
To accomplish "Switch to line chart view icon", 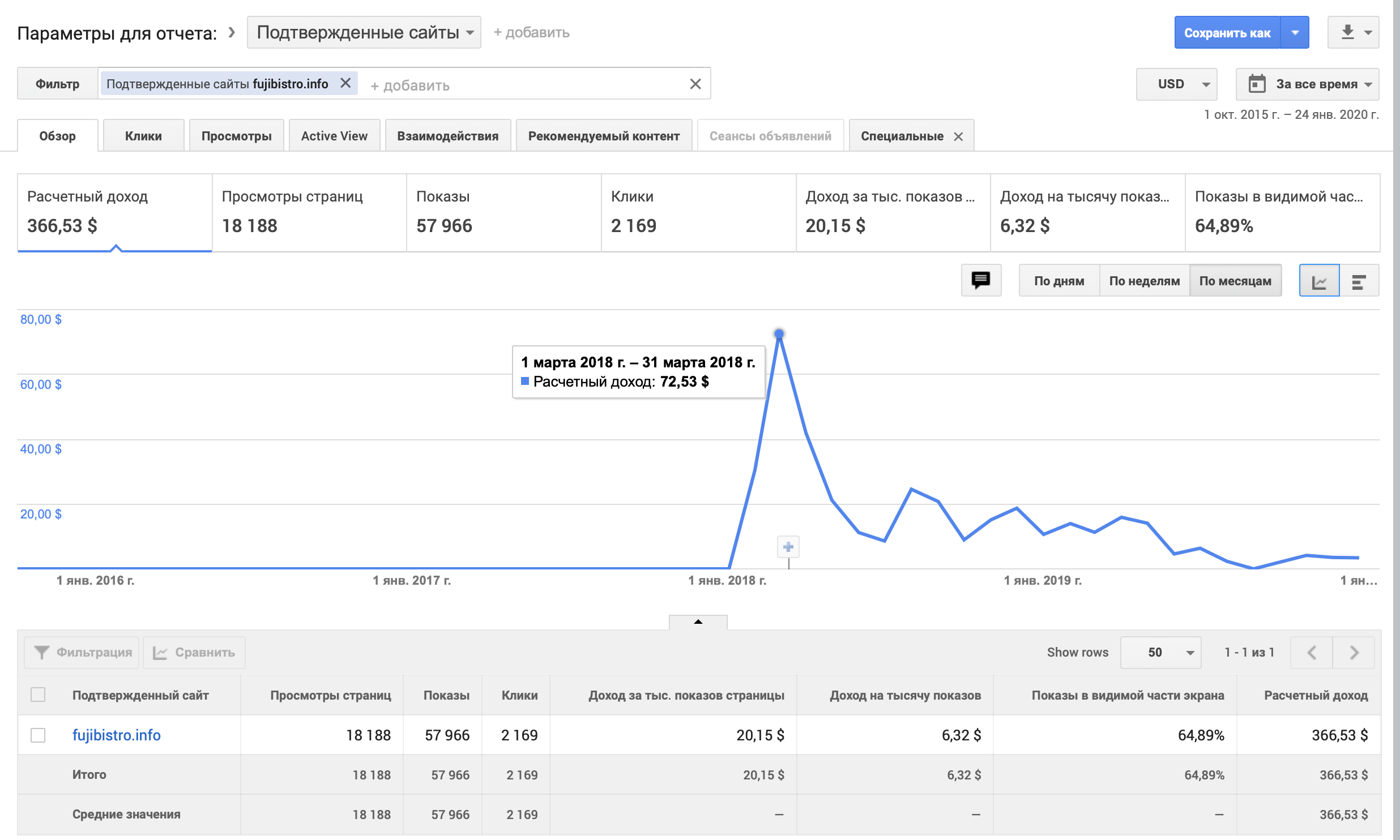I will pos(1319,281).
